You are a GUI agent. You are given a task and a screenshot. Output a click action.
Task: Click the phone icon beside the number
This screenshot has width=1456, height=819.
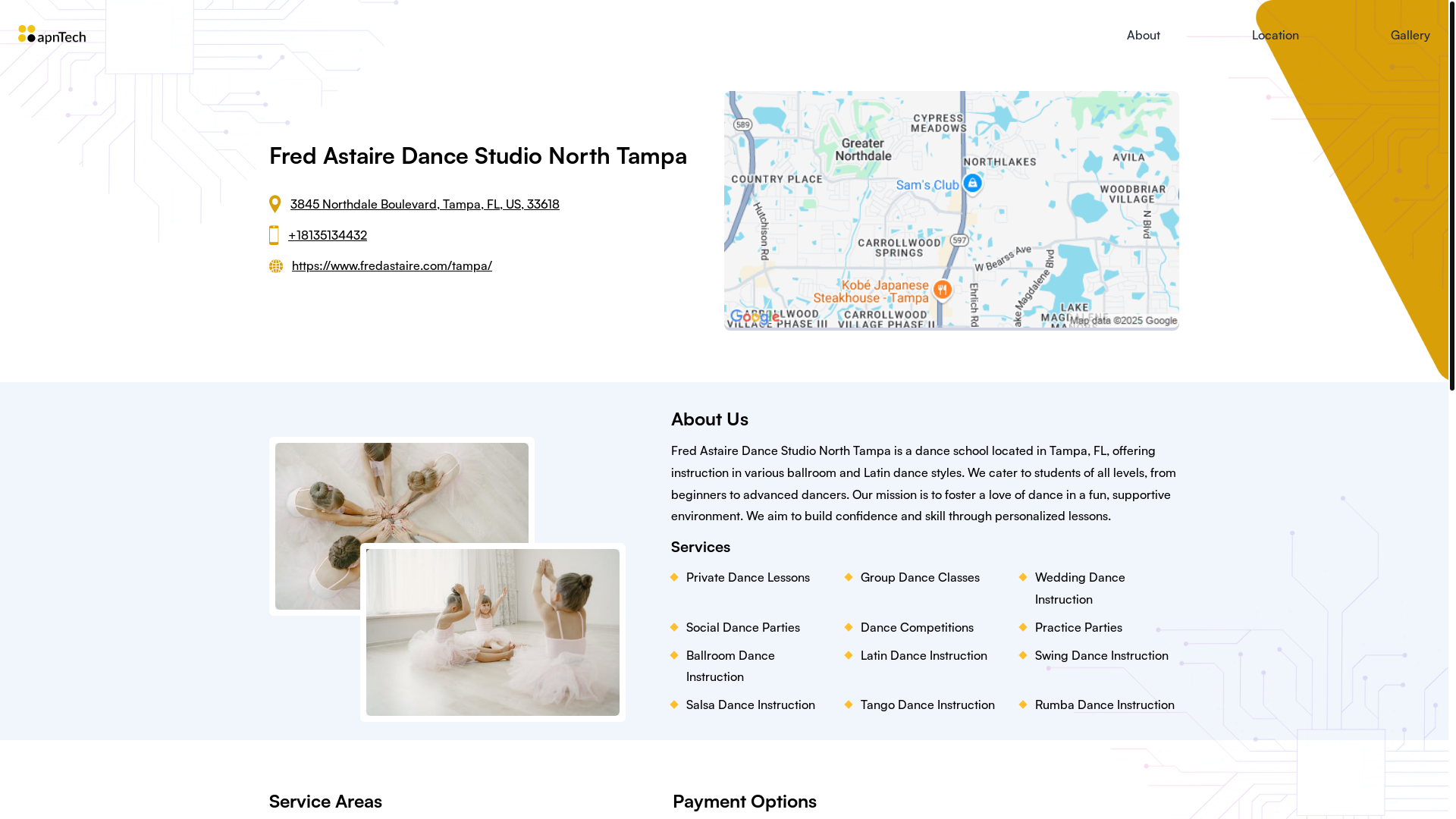(274, 235)
